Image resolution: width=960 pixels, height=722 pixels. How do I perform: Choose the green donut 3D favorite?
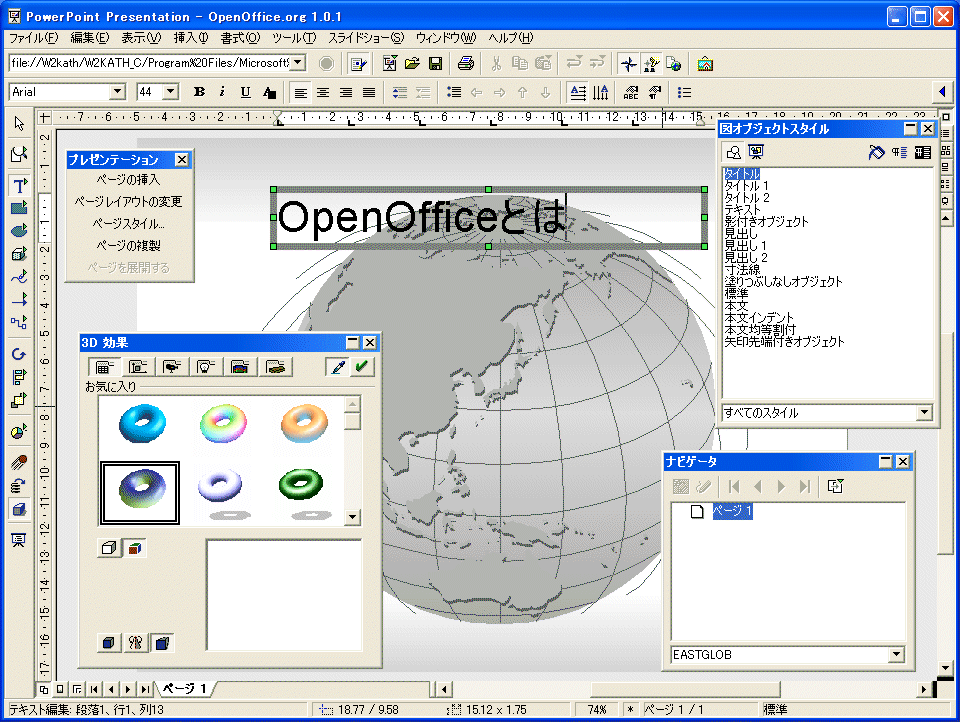[x=301, y=486]
